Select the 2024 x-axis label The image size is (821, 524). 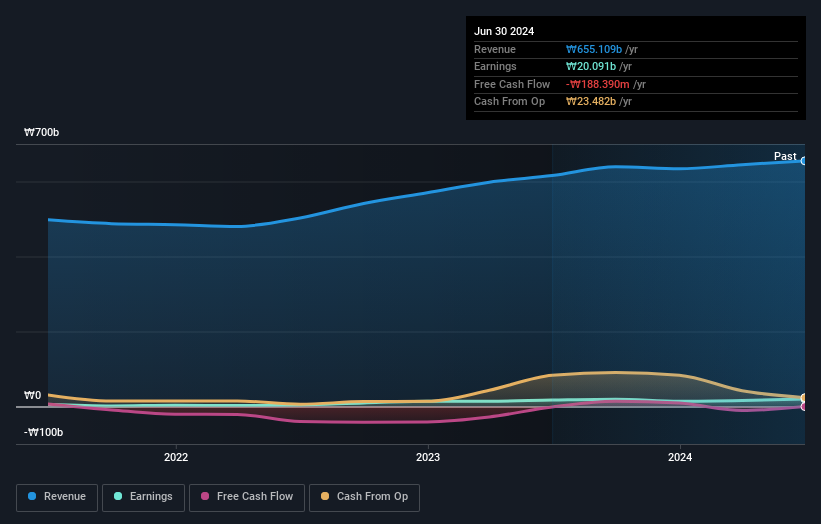tap(680, 457)
